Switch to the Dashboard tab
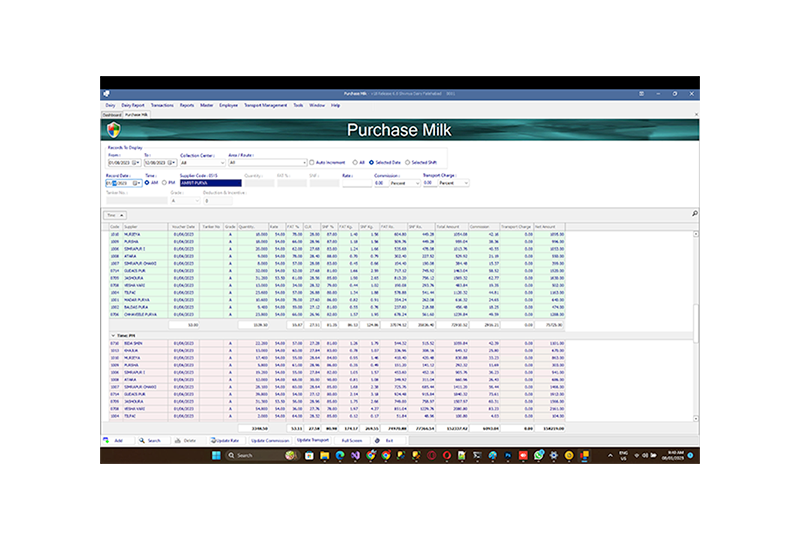Viewport: 800px width, 541px height. [x=110, y=115]
